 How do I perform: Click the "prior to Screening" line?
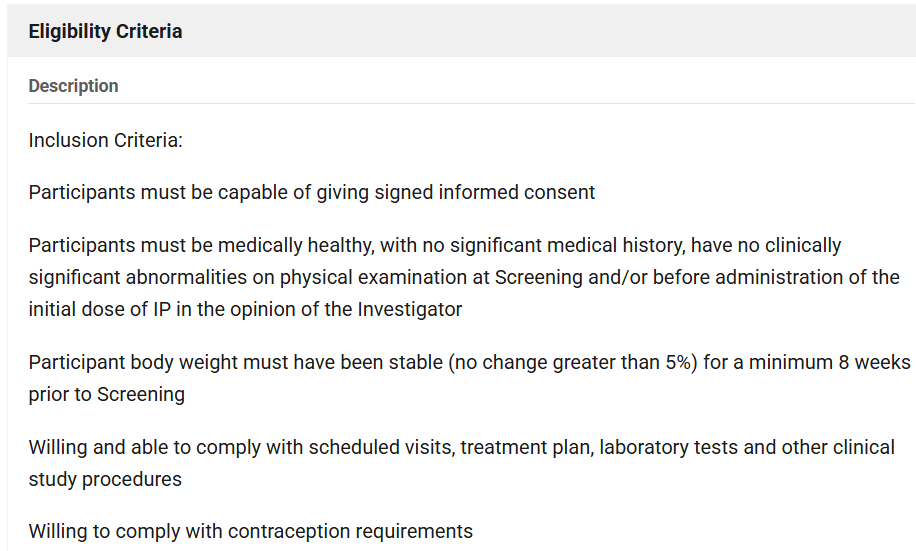click(106, 394)
